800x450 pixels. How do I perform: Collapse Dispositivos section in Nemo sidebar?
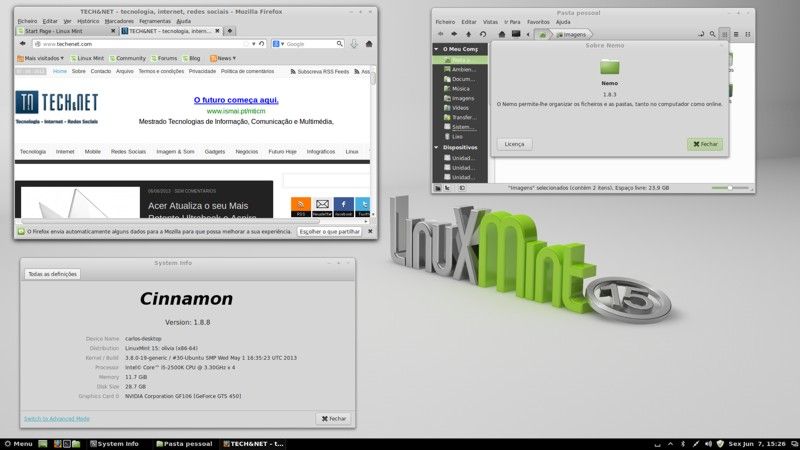click(x=436, y=147)
